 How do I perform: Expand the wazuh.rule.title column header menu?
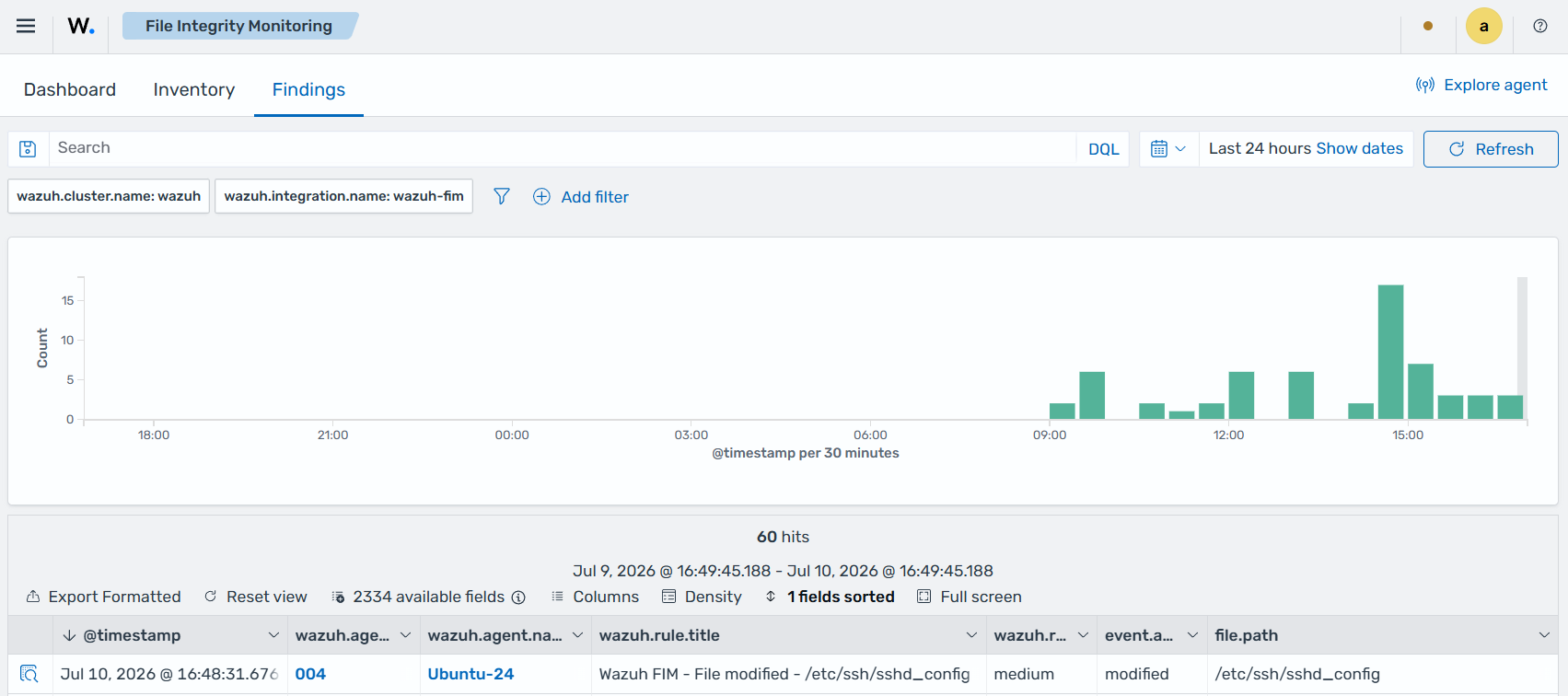971,635
